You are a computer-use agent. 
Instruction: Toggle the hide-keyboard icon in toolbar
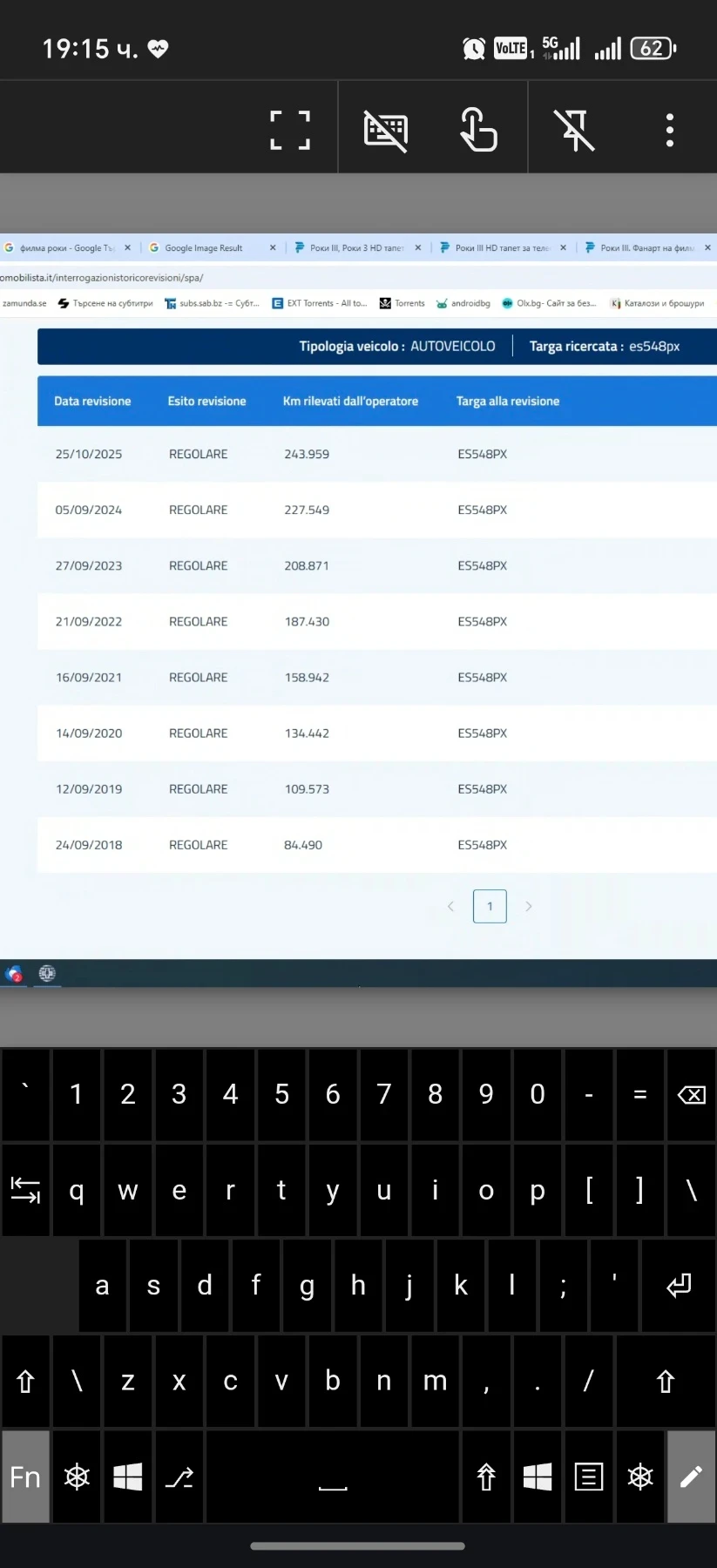386,131
